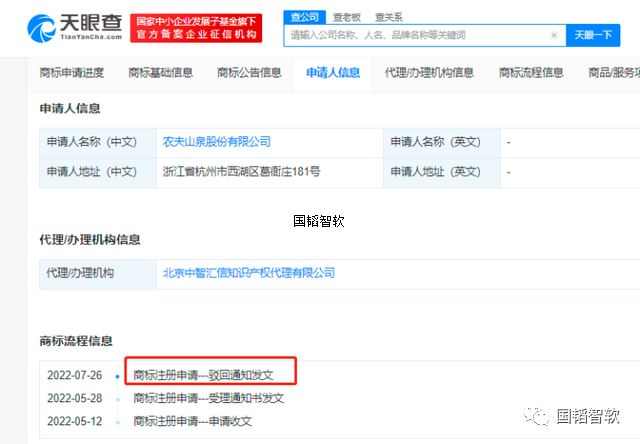Open the 商标公告信息 tab

tap(249, 73)
